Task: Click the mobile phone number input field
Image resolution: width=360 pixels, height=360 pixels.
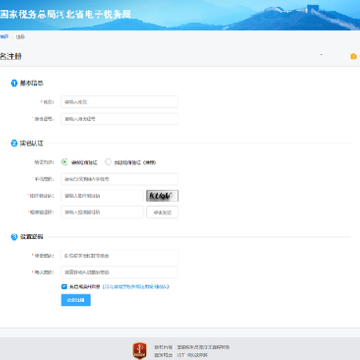Action: coord(119,179)
